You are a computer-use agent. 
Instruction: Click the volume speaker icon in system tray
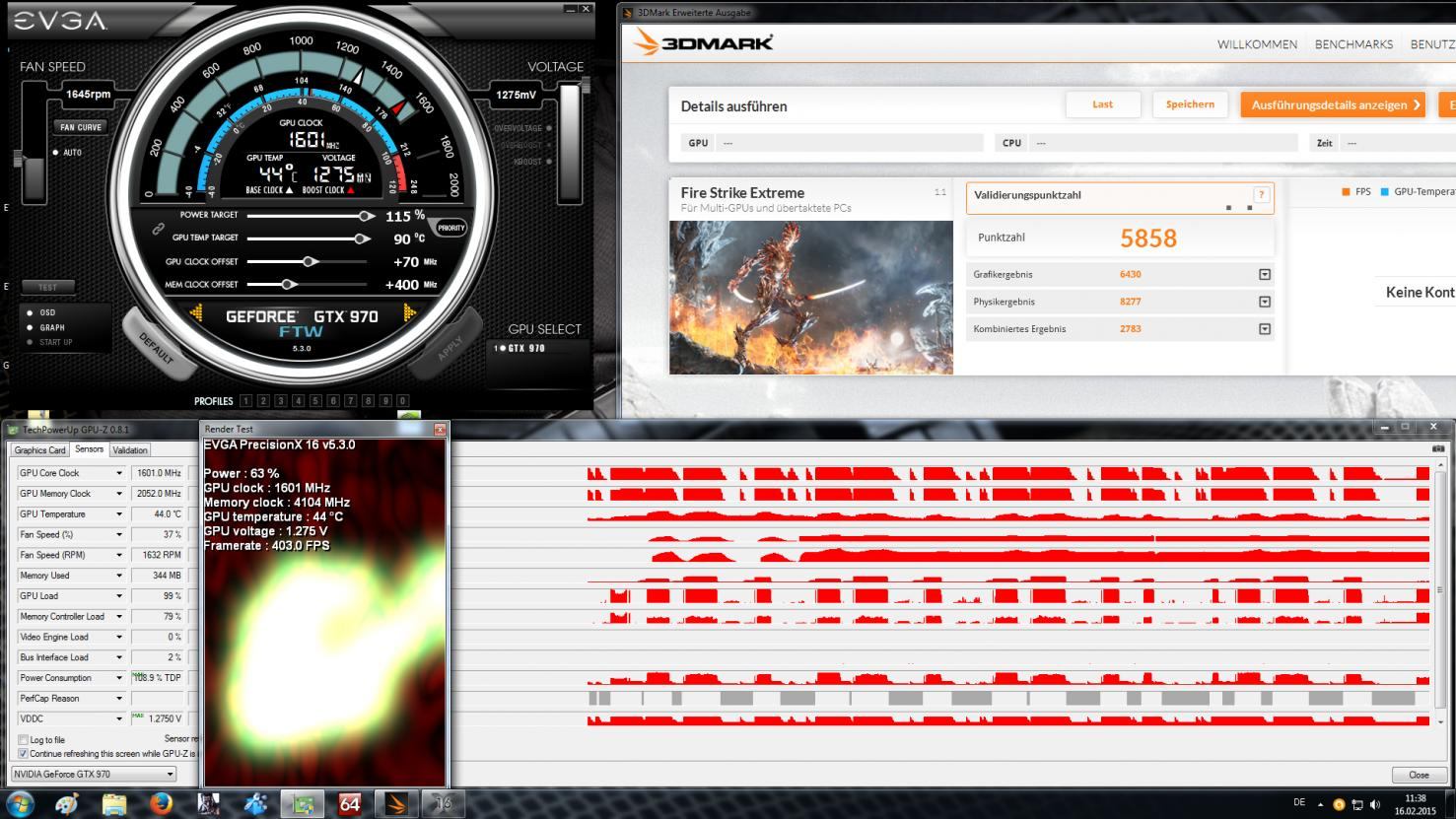click(x=1375, y=804)
